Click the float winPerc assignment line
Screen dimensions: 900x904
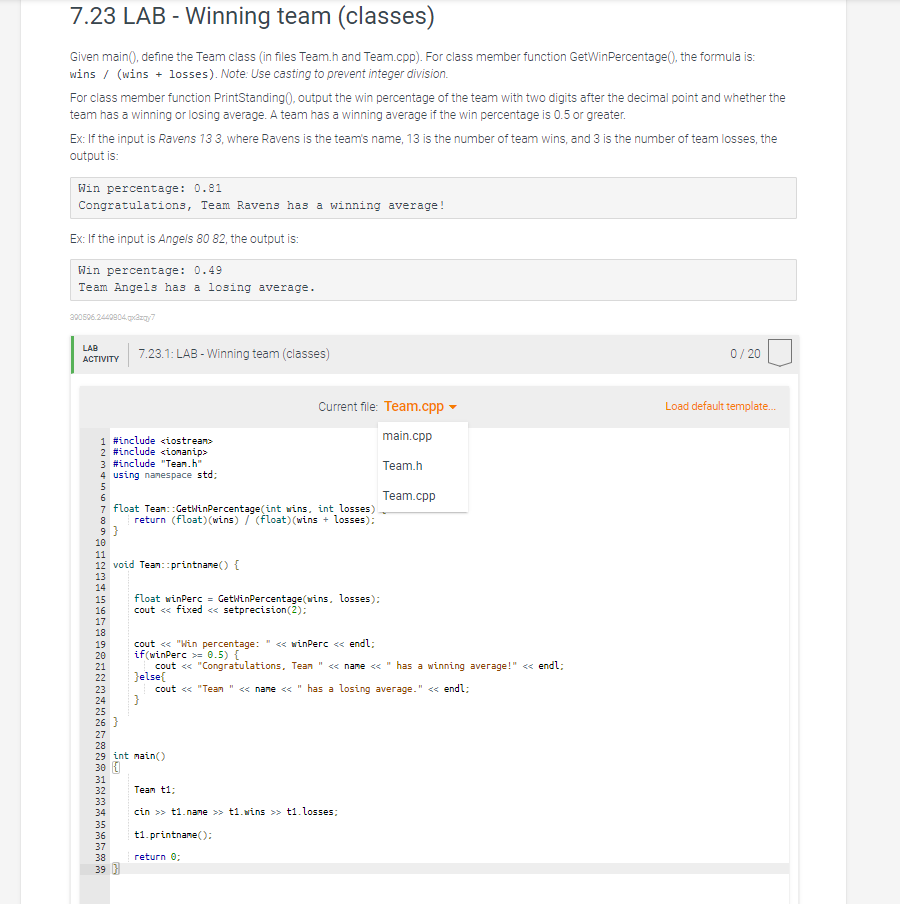(257, 599)
